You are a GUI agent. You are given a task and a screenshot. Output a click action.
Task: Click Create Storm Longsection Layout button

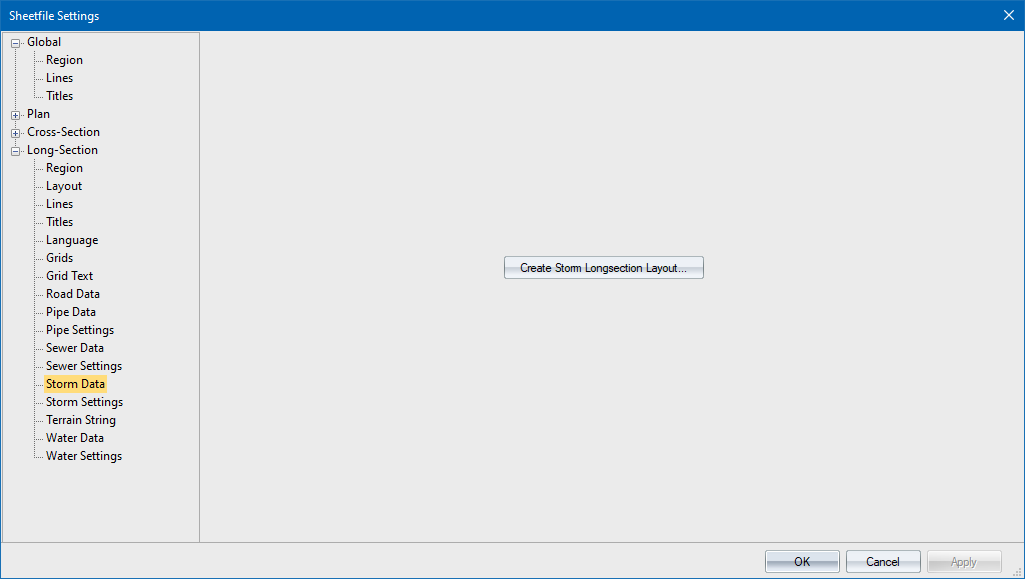(603, 268)
